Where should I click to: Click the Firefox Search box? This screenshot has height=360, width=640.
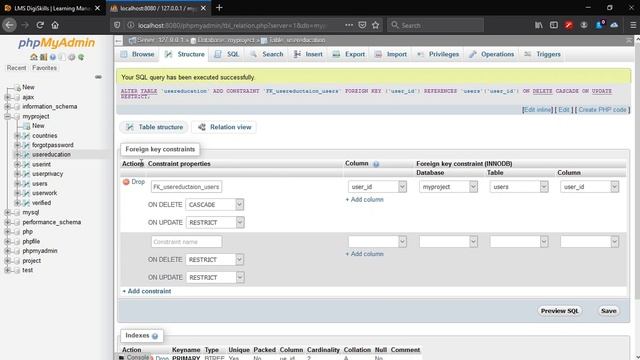(436, 25)
